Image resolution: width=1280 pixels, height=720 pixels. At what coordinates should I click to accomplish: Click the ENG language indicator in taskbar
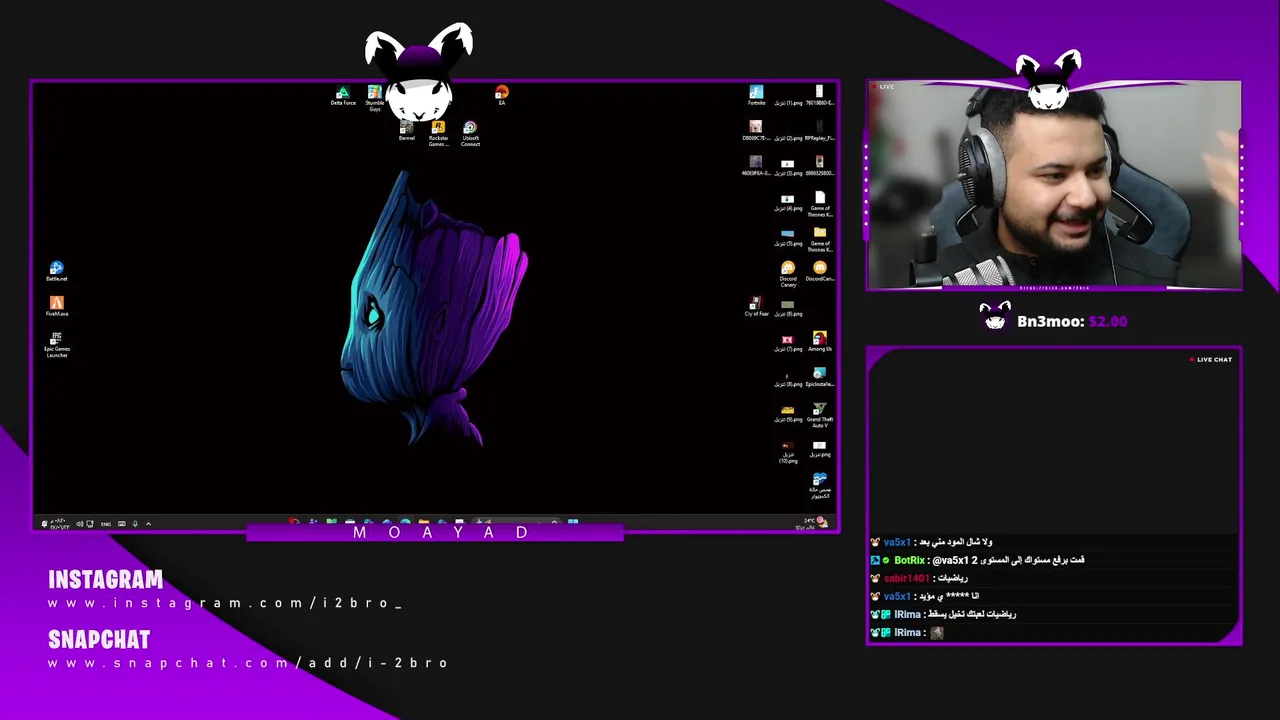(106, 524)
